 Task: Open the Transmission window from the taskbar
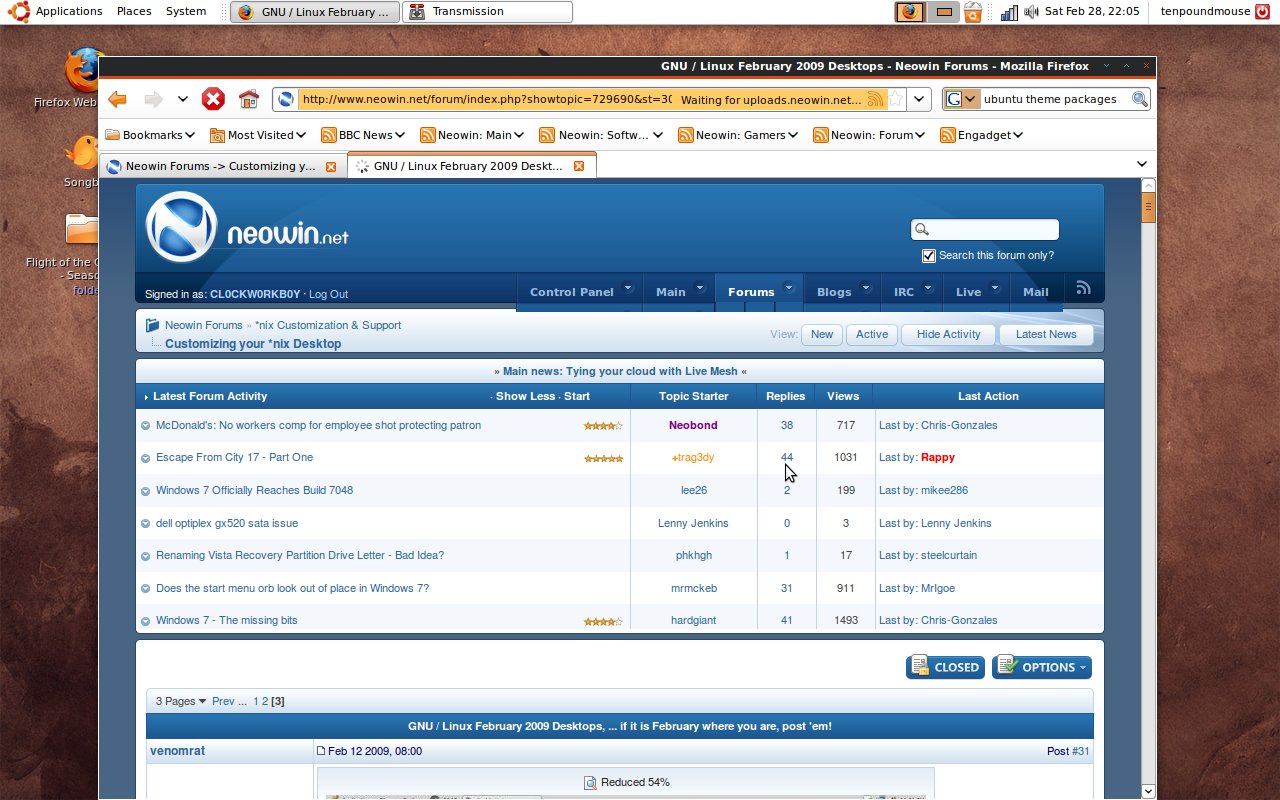487,12
